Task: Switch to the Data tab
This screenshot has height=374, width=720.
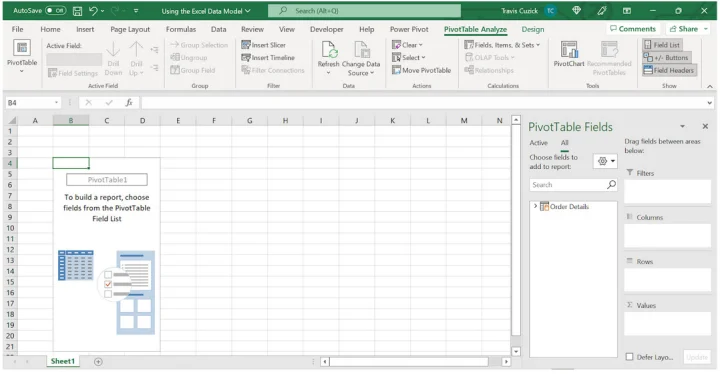Action: tap(218, 29)
